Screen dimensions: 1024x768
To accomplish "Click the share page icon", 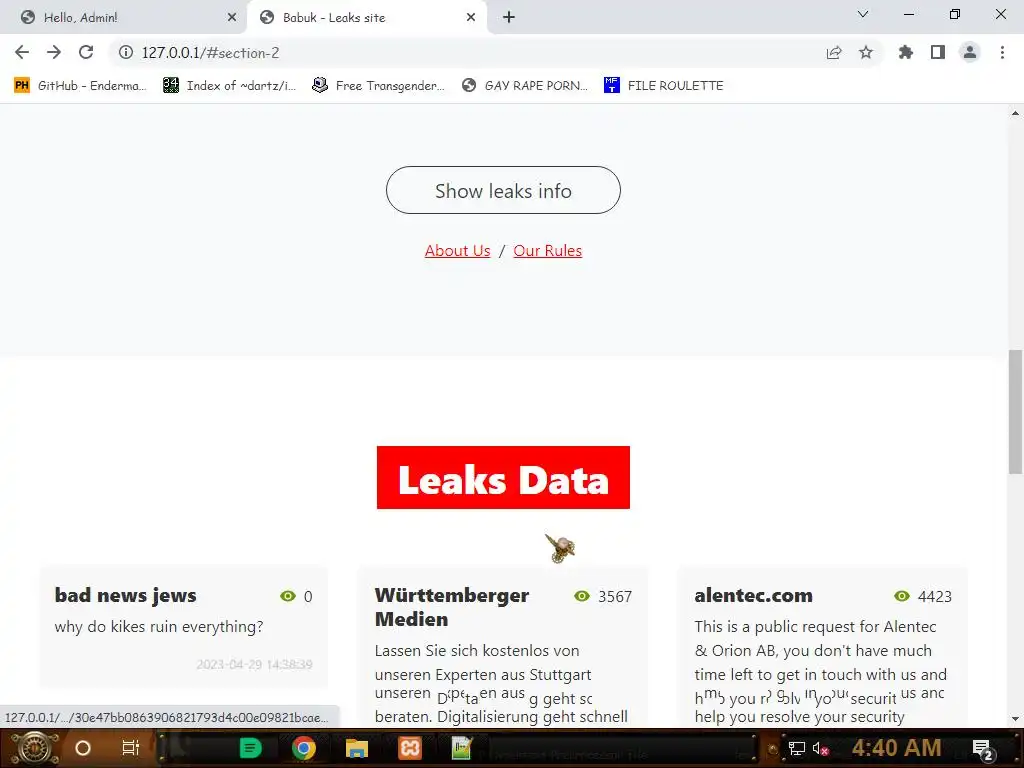I will [834, 52].
